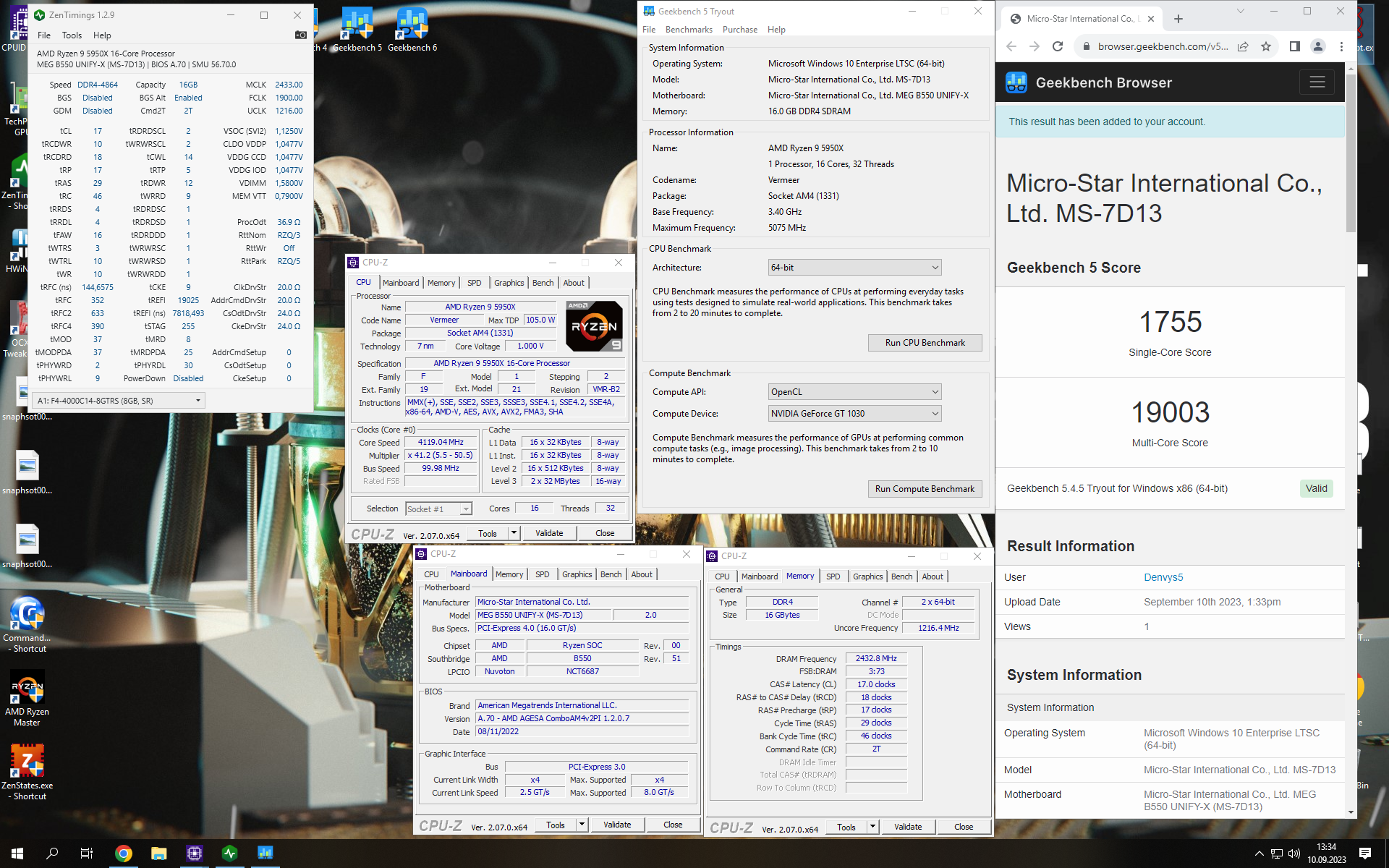The image size is (1389, 868).
Task: Go forward in Chrome browser
Action: coord(1035,46)
